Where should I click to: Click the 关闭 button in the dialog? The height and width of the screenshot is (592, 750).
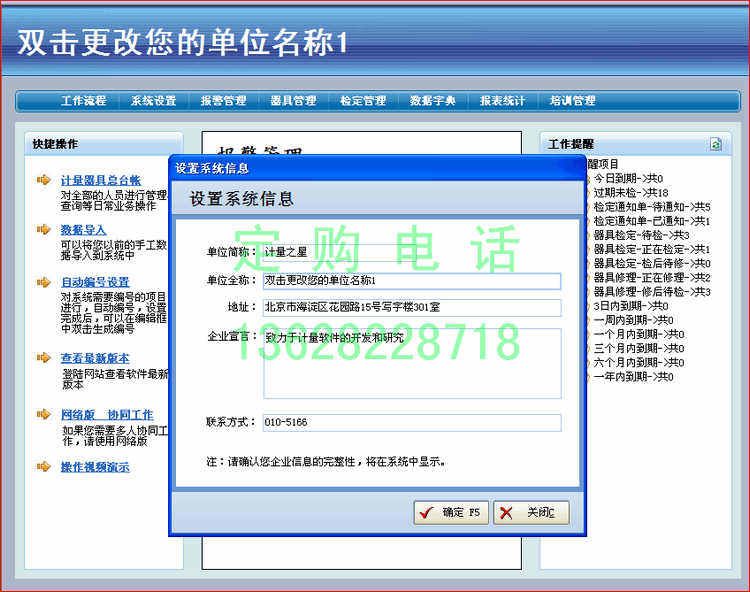click(x=531, y=513)
